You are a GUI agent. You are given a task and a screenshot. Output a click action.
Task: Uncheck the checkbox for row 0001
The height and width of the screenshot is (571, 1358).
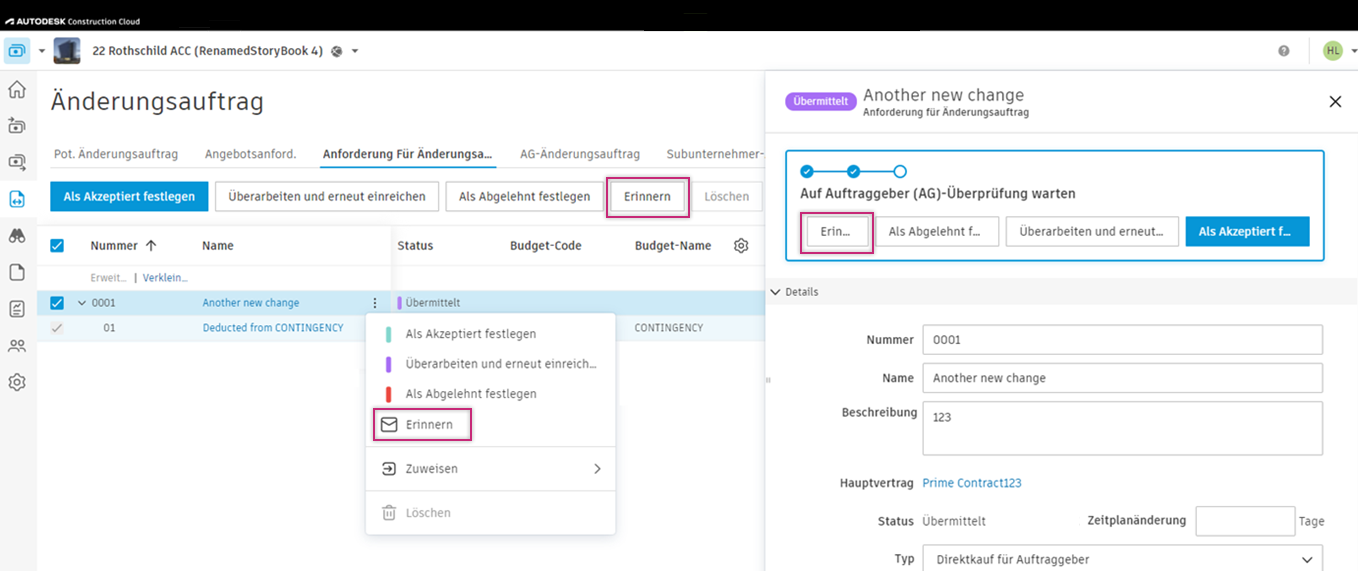click(57, 303)
